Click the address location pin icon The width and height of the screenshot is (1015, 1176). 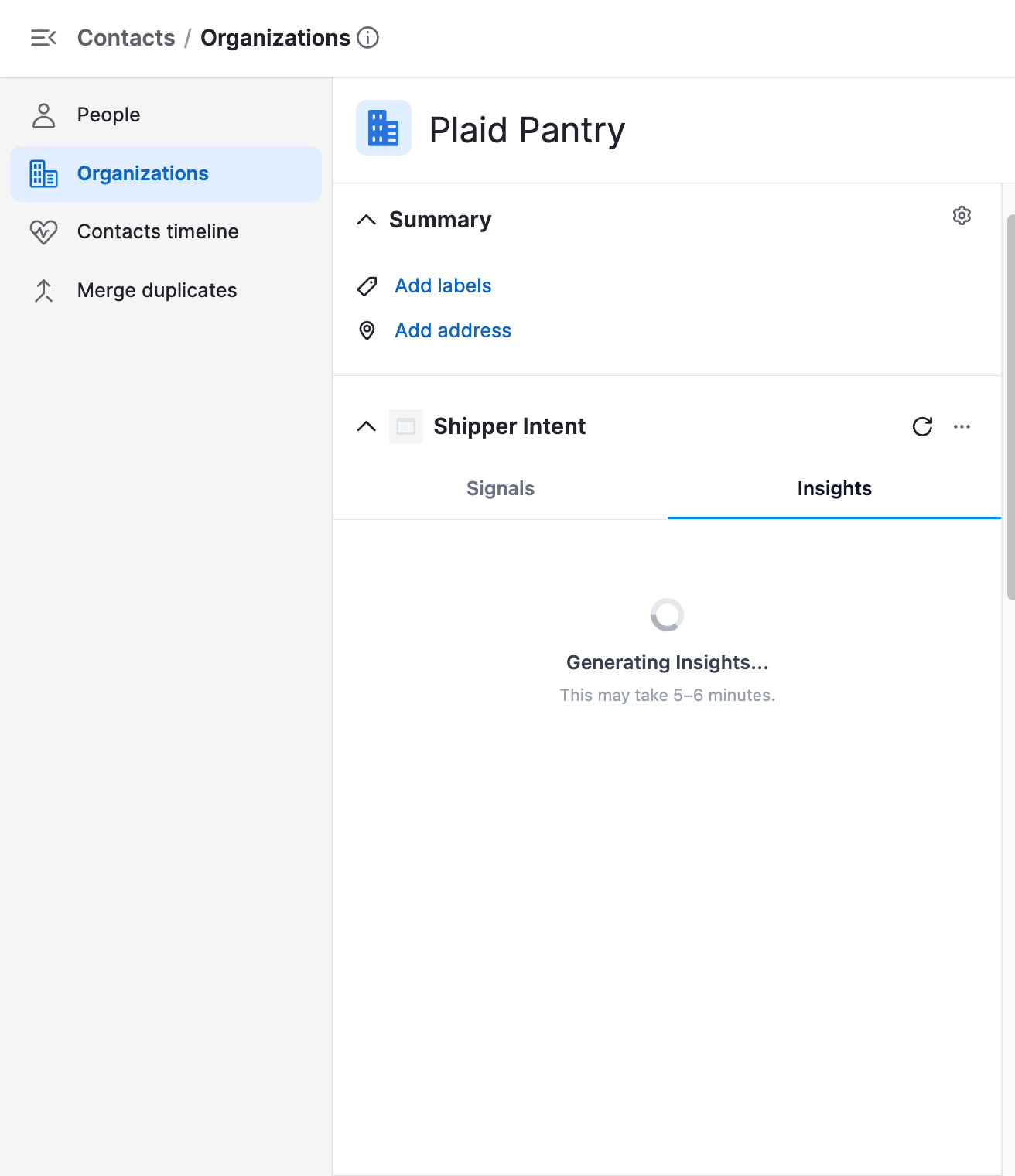(367, 330)
